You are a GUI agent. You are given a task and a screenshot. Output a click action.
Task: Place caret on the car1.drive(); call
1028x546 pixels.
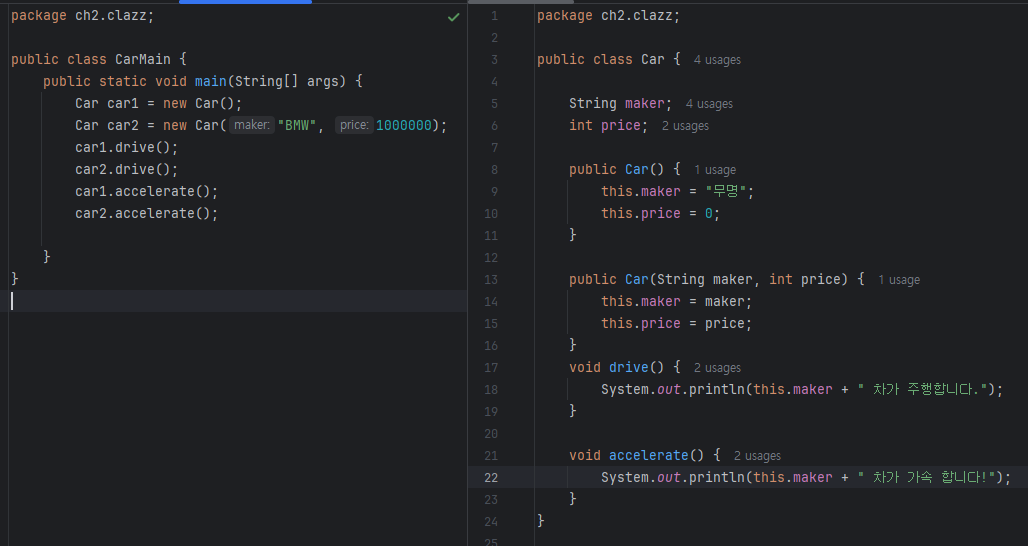(127, 147)
